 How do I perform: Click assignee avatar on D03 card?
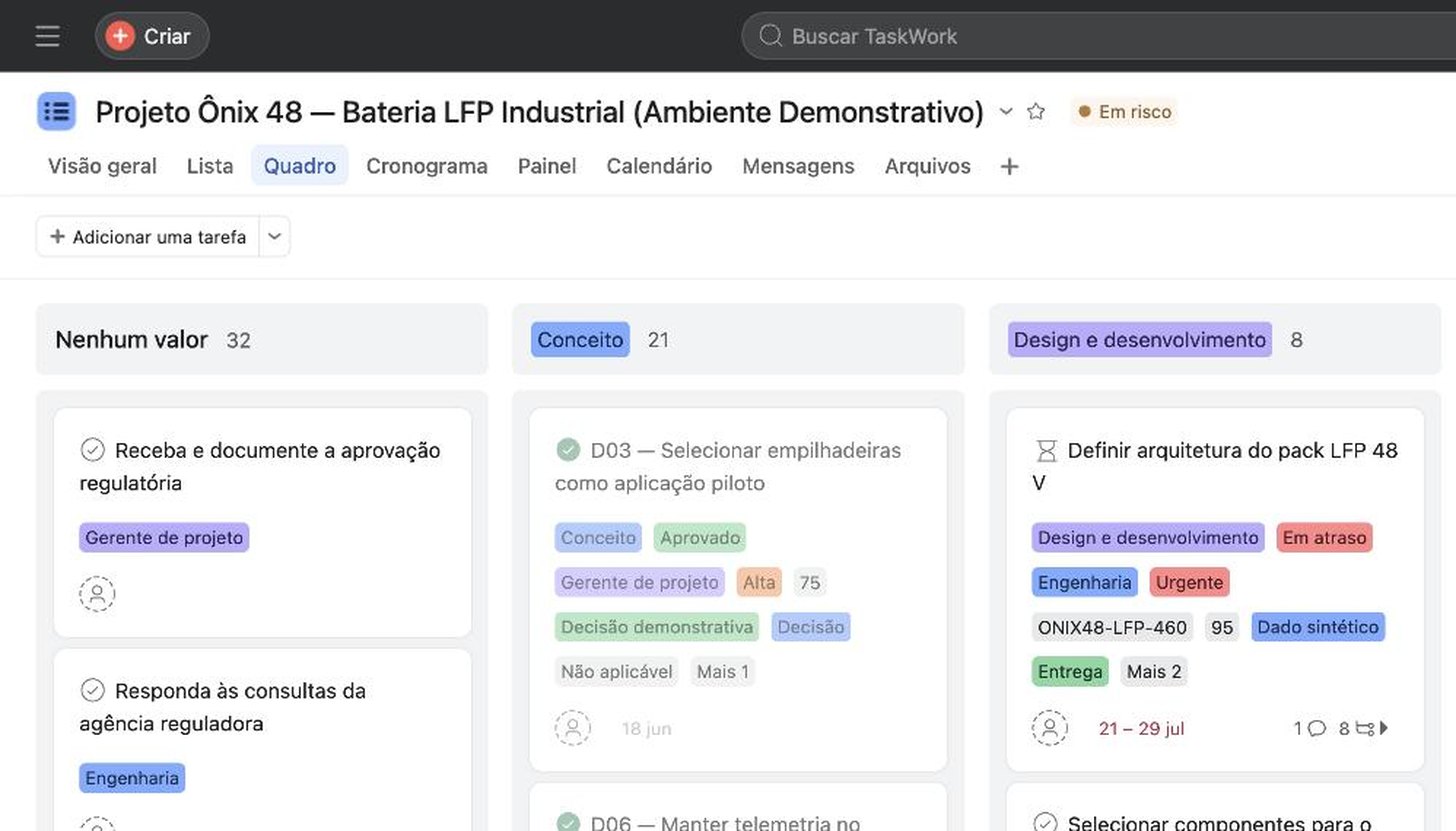click(573, 728)
